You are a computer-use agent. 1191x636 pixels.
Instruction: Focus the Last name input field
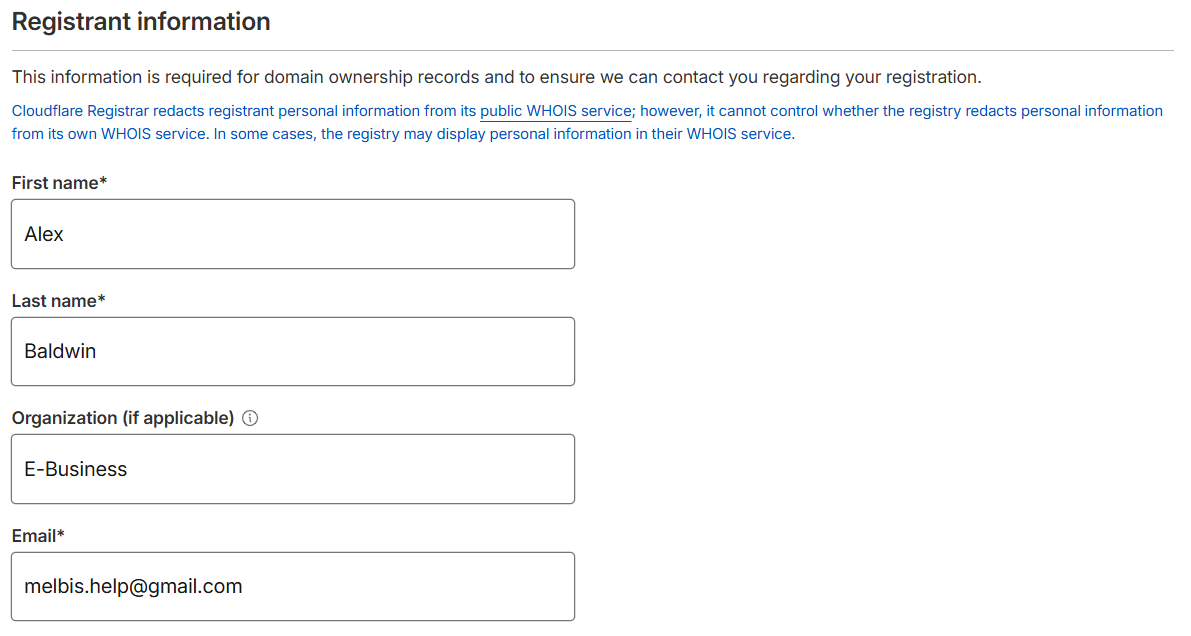(293, 351)
